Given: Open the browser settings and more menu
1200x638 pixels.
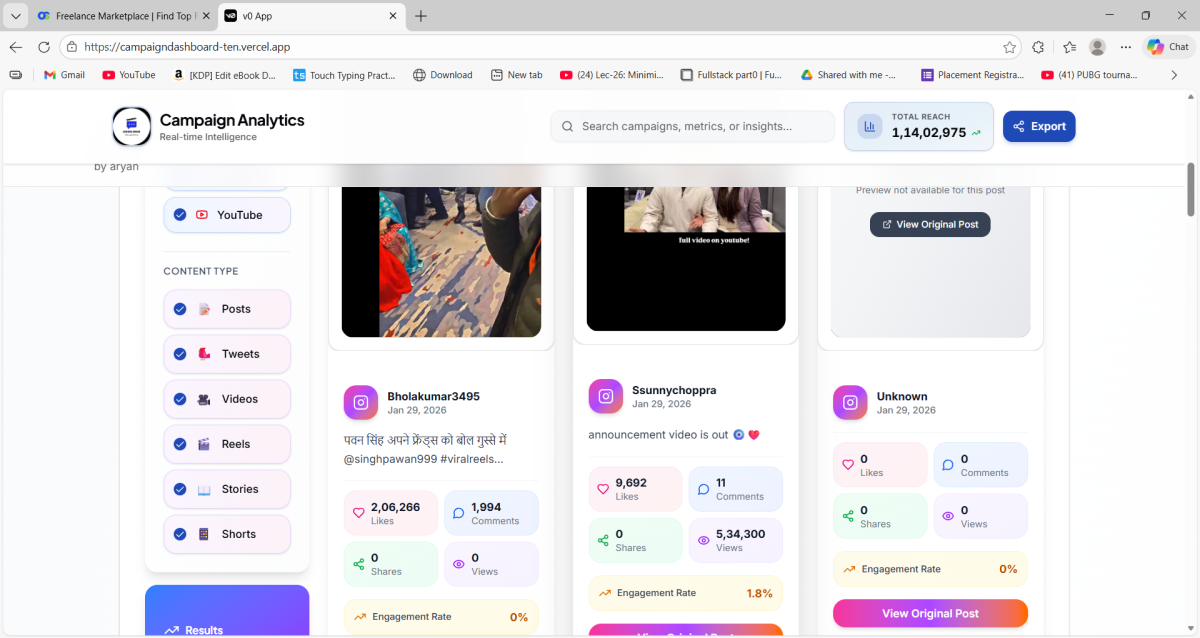Looking at the screenshot, I should point(1126,47).
